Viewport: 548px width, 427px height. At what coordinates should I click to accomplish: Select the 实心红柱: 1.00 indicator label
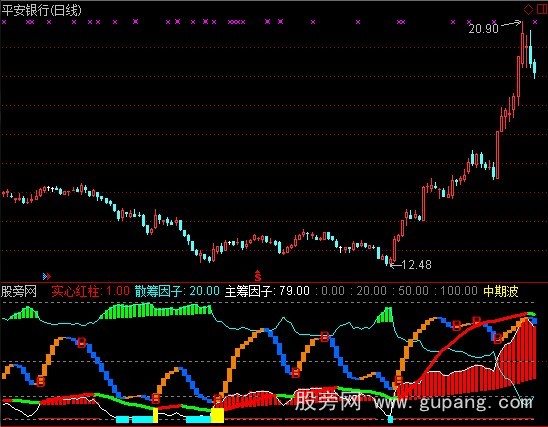pyautogui.click(x=91, y=291)
